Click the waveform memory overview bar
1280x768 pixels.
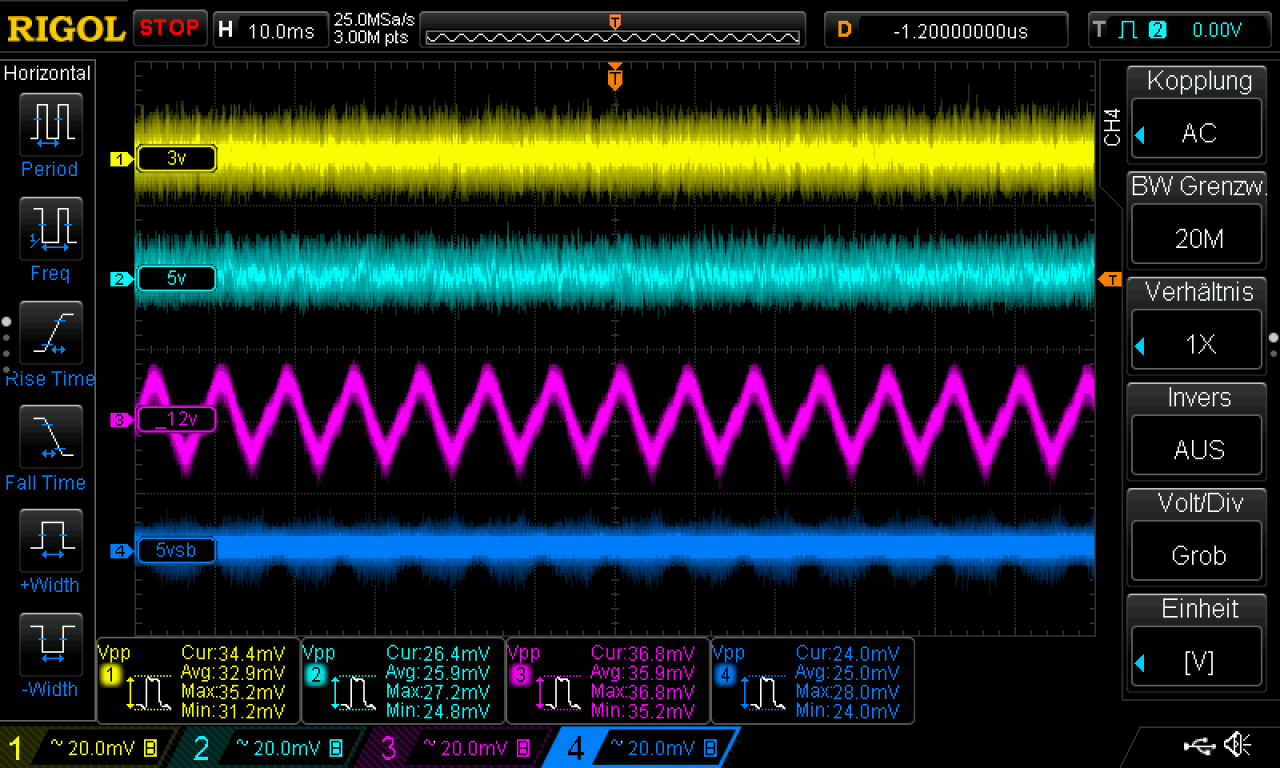pos(614,36)
